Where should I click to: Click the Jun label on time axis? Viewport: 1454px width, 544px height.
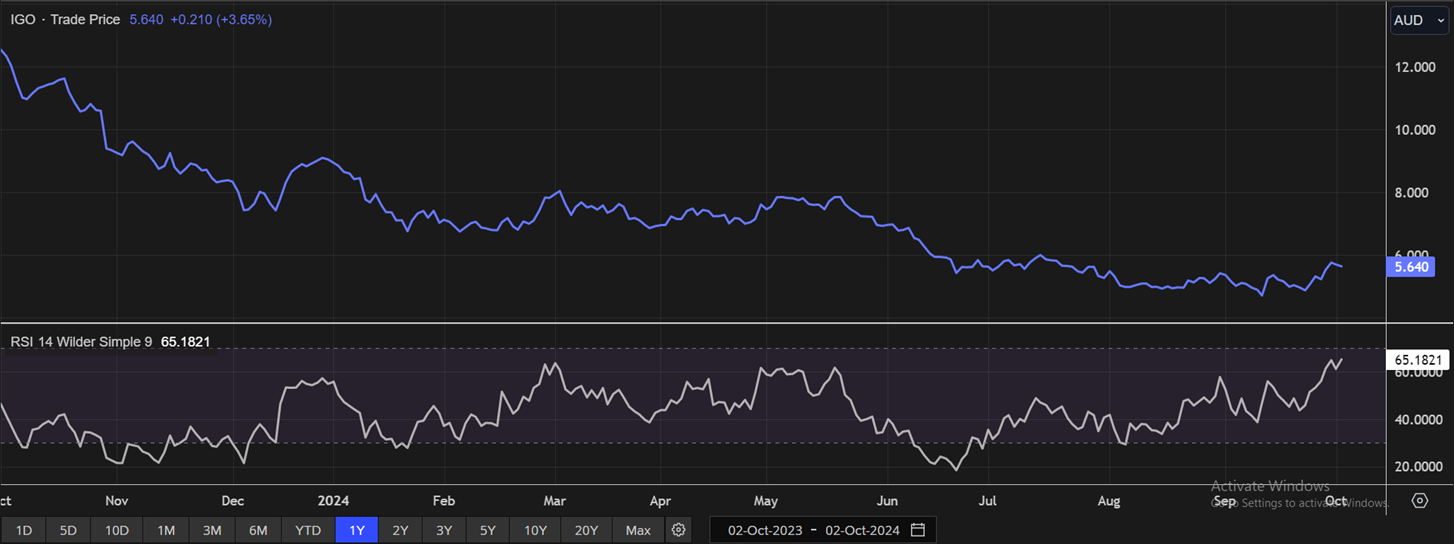coord(887,500)
